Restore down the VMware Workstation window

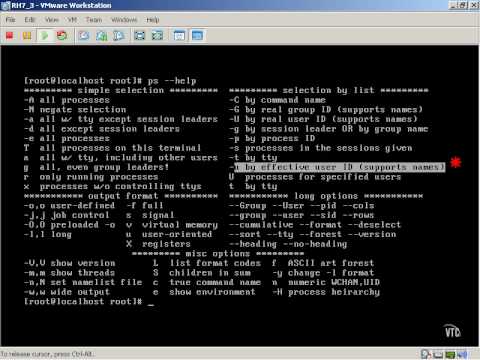click(x=463, y=5)
